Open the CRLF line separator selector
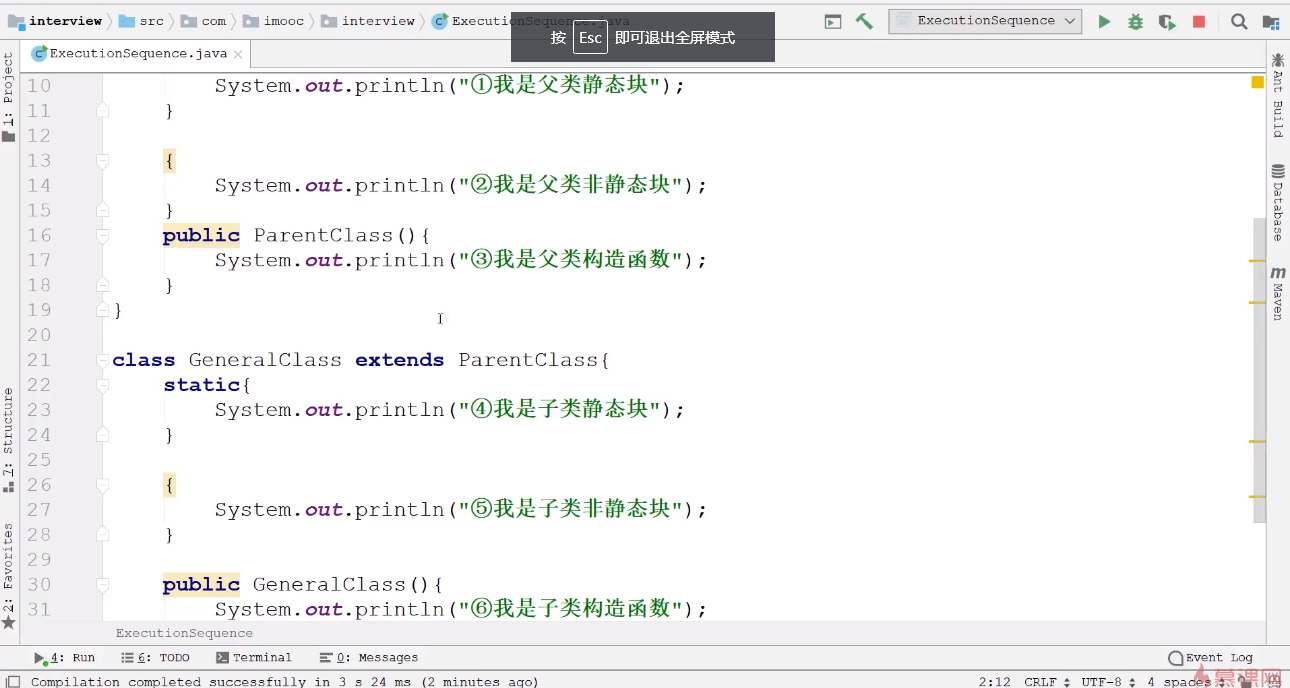1290x688 pixels. click(1046, 682)
